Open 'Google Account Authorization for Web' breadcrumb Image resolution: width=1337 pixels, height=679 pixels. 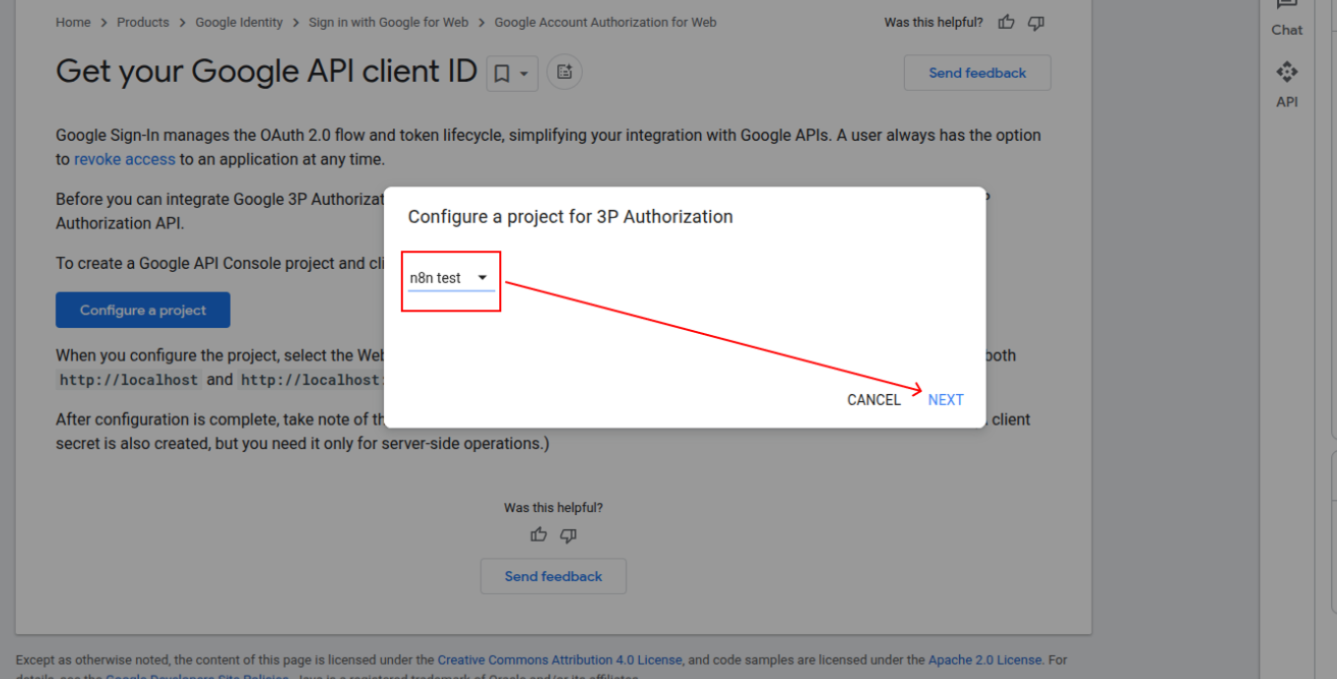(x=605, y=22)
